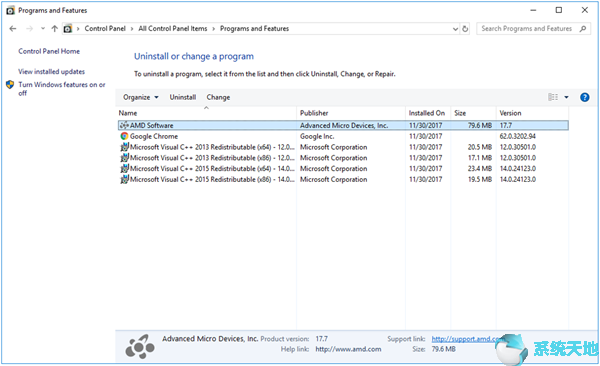Click the back navigation arrow
Image resolution: width=600 pixels, height=366 pixels.
click(13, 29)
